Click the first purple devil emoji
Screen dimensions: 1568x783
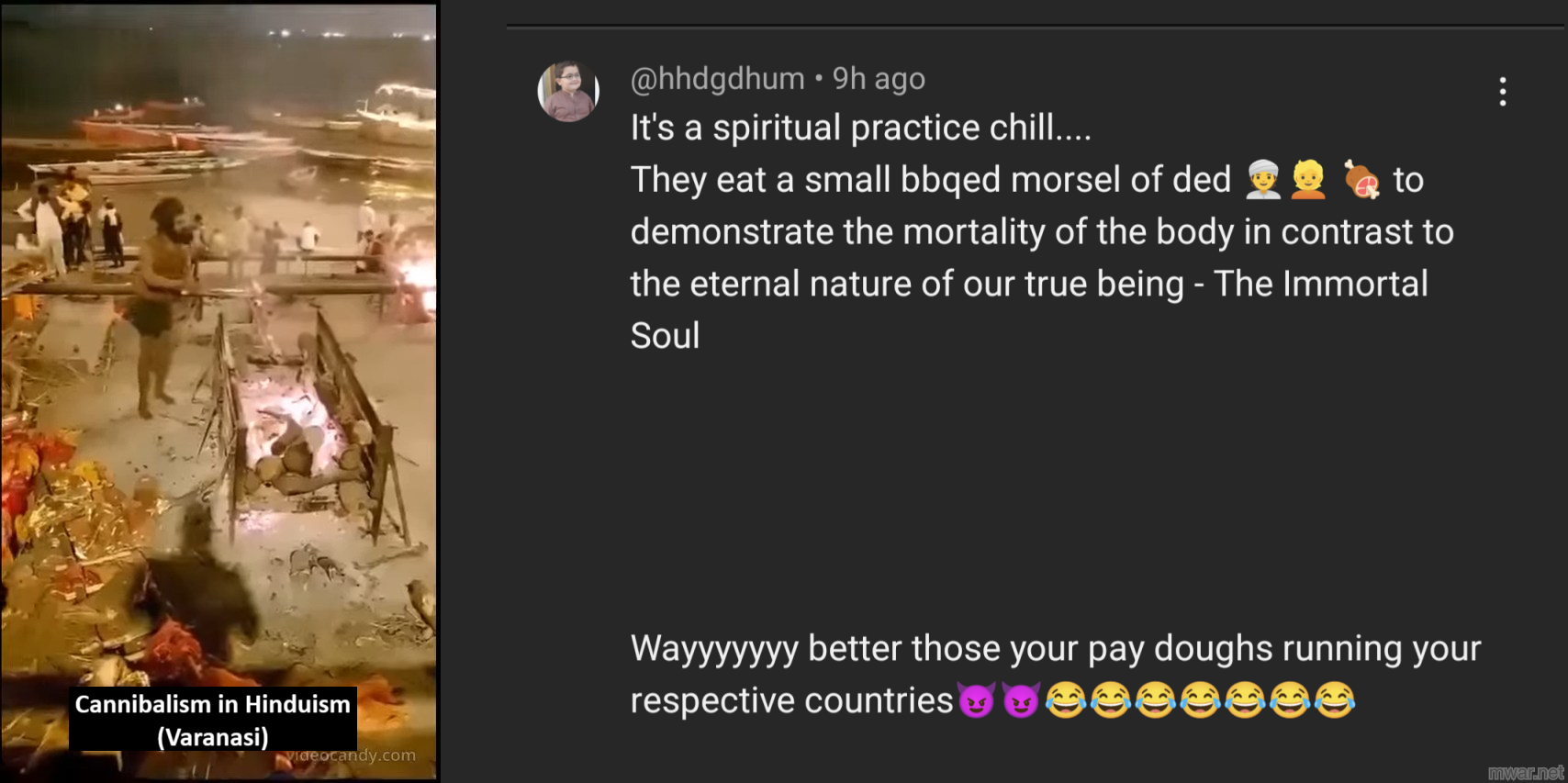[x=976, y=700]
